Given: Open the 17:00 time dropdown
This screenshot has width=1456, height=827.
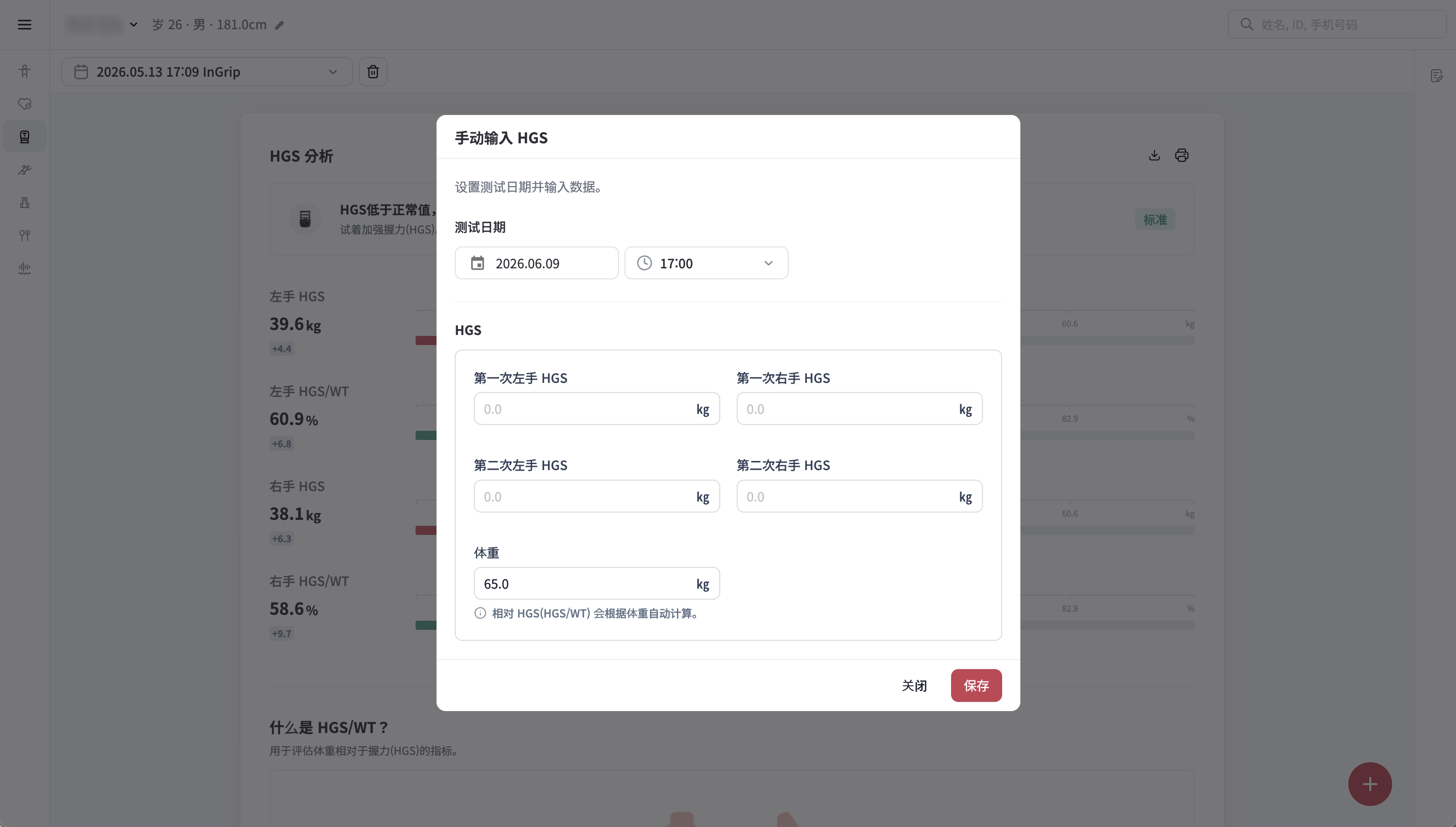Looking at the screenshot, I should pyautogui.click(x=706, y=263).
